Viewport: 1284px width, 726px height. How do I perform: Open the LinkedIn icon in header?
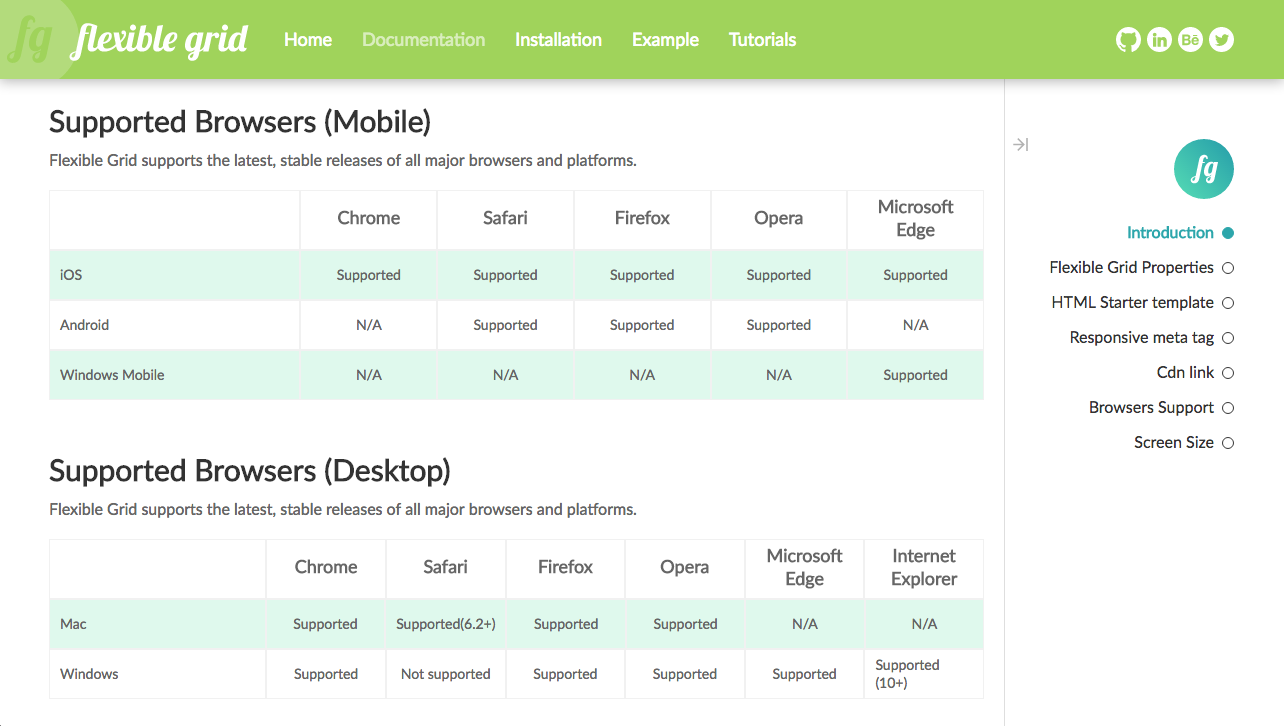[1159, 40]
